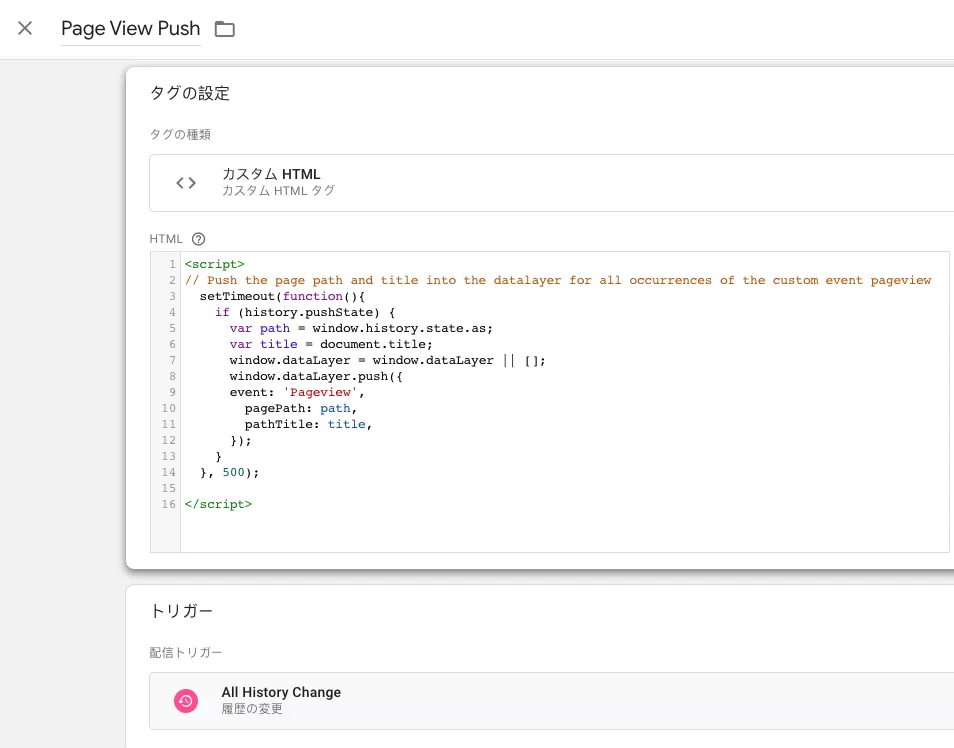The height and width of the screenshot is (748, 954).
Task: Click the All History Change trigger icon
Action: [x=186, y=701]
